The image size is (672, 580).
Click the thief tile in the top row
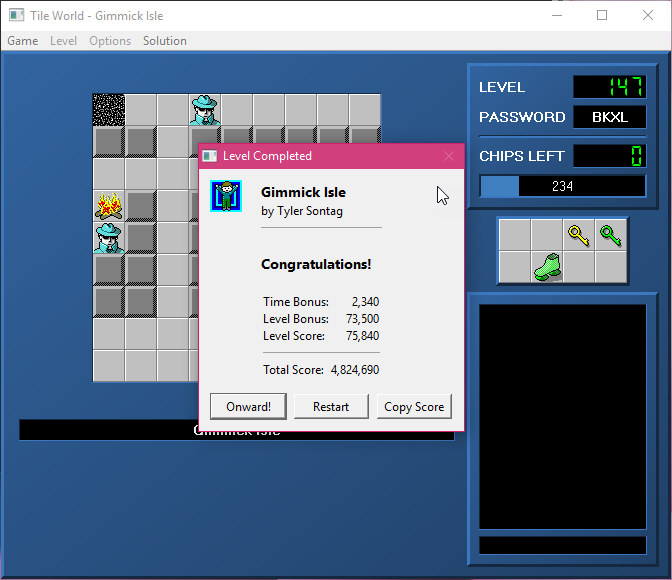point(205,110)
